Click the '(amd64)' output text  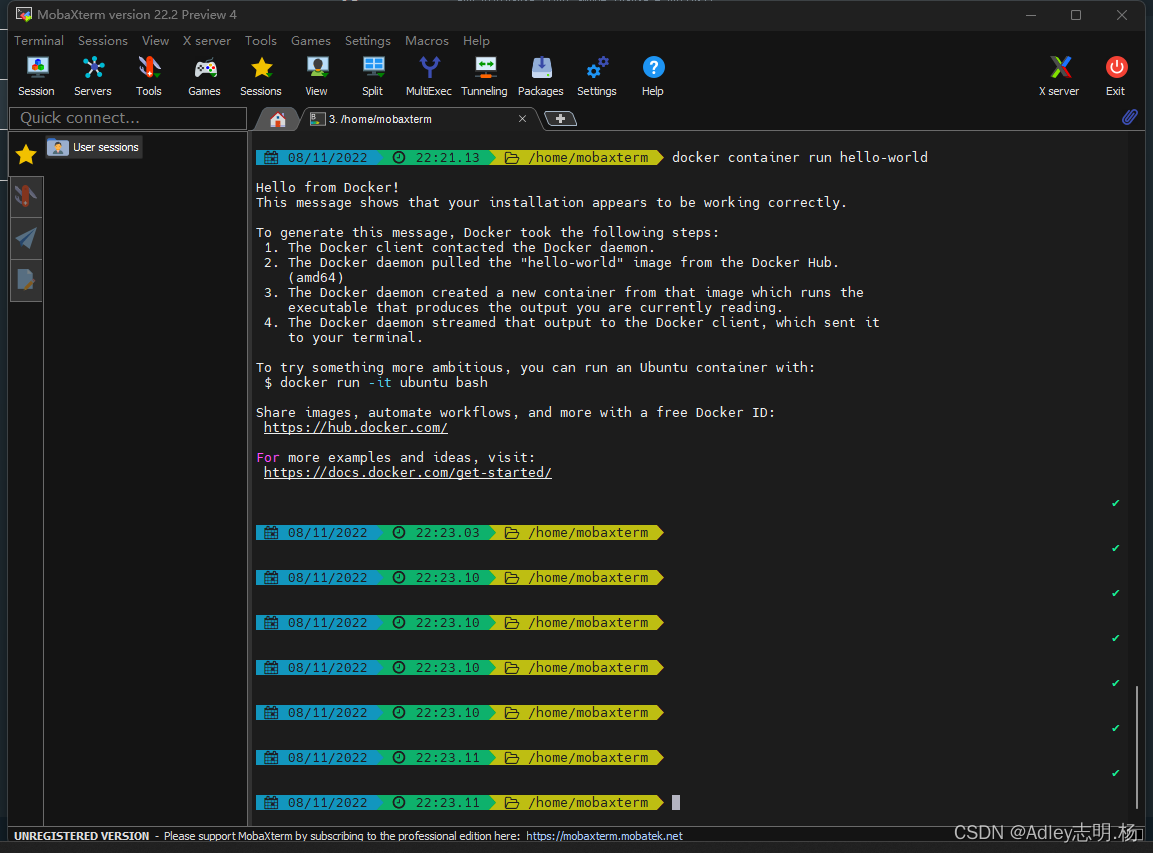pyautogui.click(x=316, y=277)
